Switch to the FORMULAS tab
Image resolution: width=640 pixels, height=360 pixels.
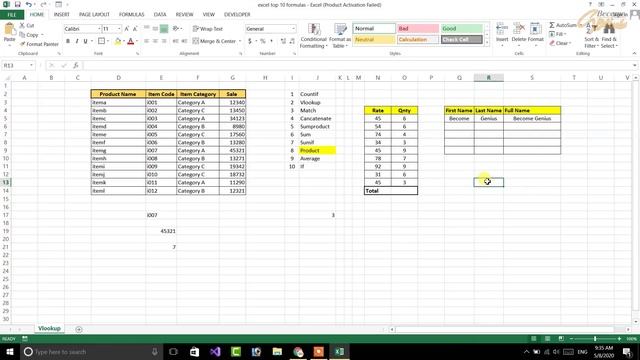pos(131,15)
